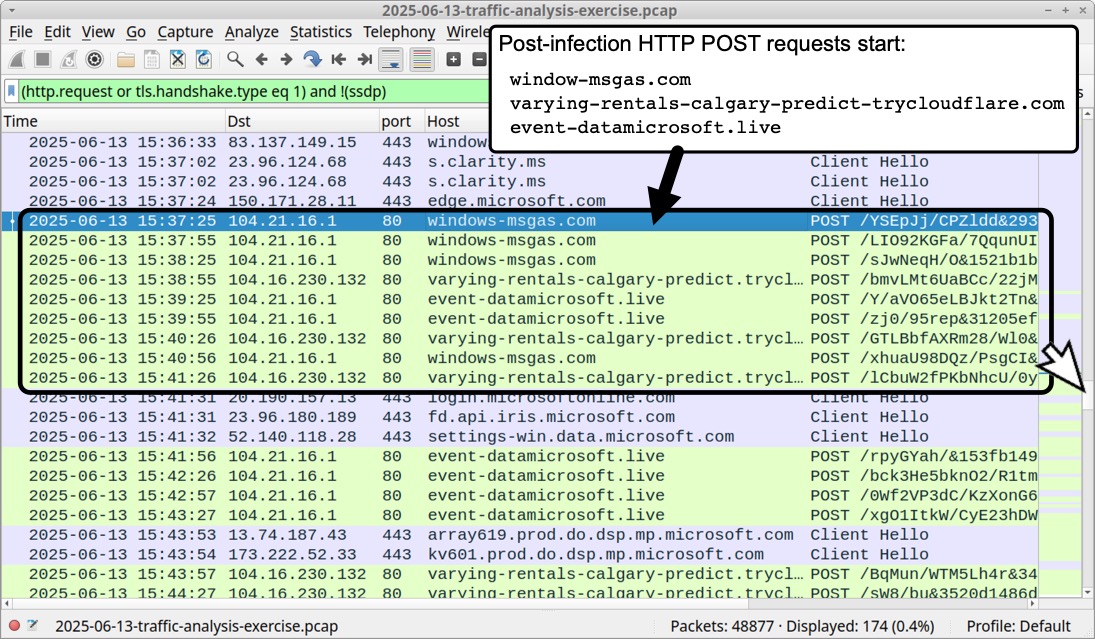Click the display filter bookmark icon
The height and width of the screenshot is (639, 1095).
(x=11, y=91)
